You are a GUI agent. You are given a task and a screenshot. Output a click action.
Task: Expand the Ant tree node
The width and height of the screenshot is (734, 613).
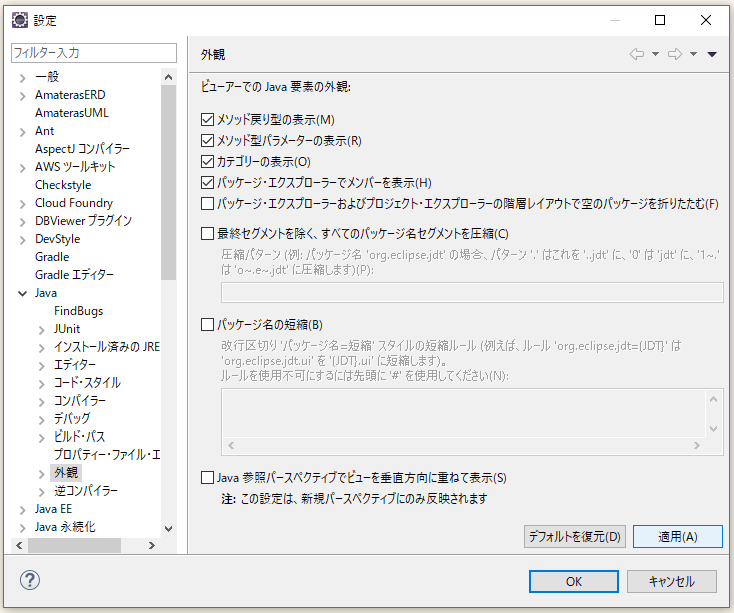pos(22,132)
